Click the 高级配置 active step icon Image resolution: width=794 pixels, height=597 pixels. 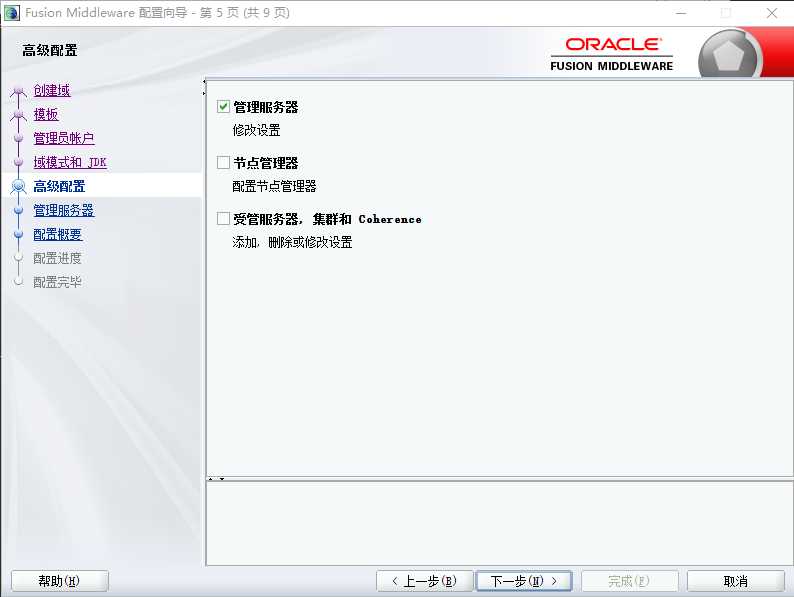pyautogui.click(x=19, y=186)
